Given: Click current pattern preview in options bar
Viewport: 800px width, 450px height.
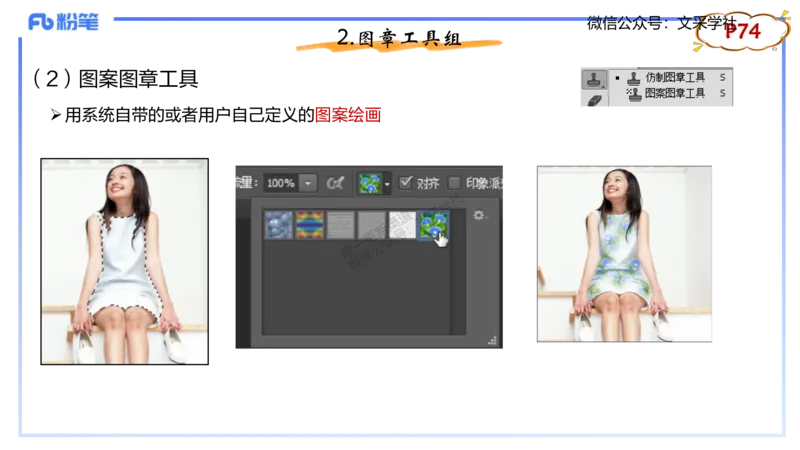Looking at the screenshot, I should tap(369, 183).
